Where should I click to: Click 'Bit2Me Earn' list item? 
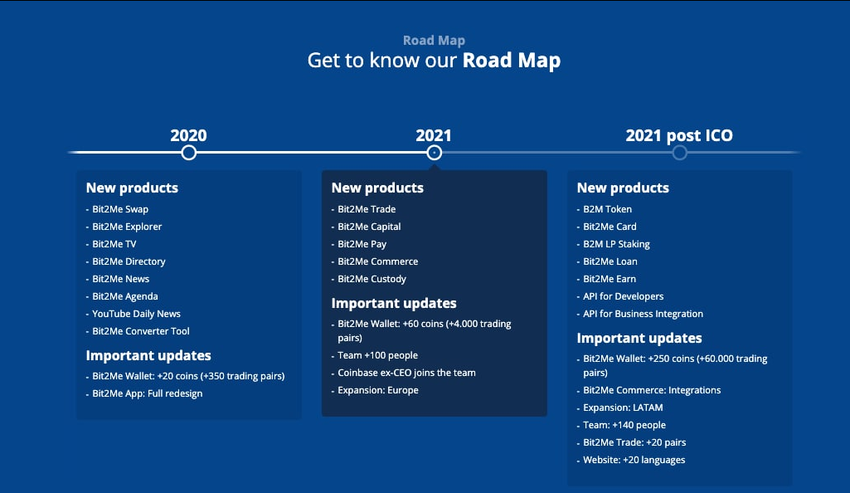point(610,279)
